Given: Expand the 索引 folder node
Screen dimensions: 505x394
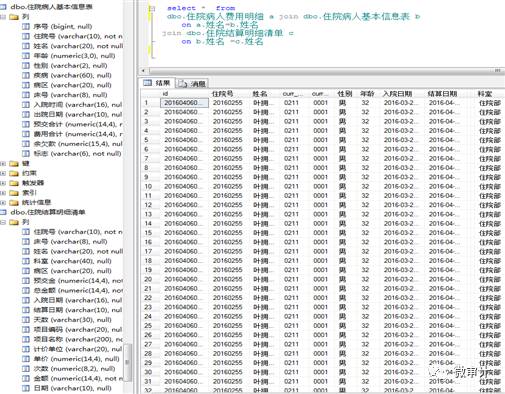Looking at the screenshot, I should point(3,193).
